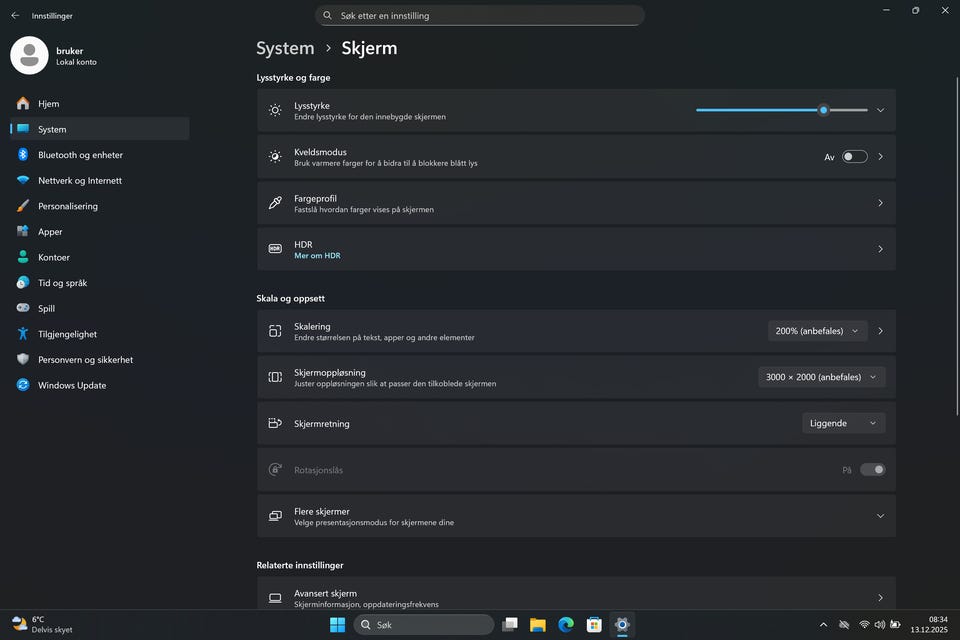Open the Skalering 200% dropdown
The width and height of the screenshot is (960, 640).
[817, 331]
